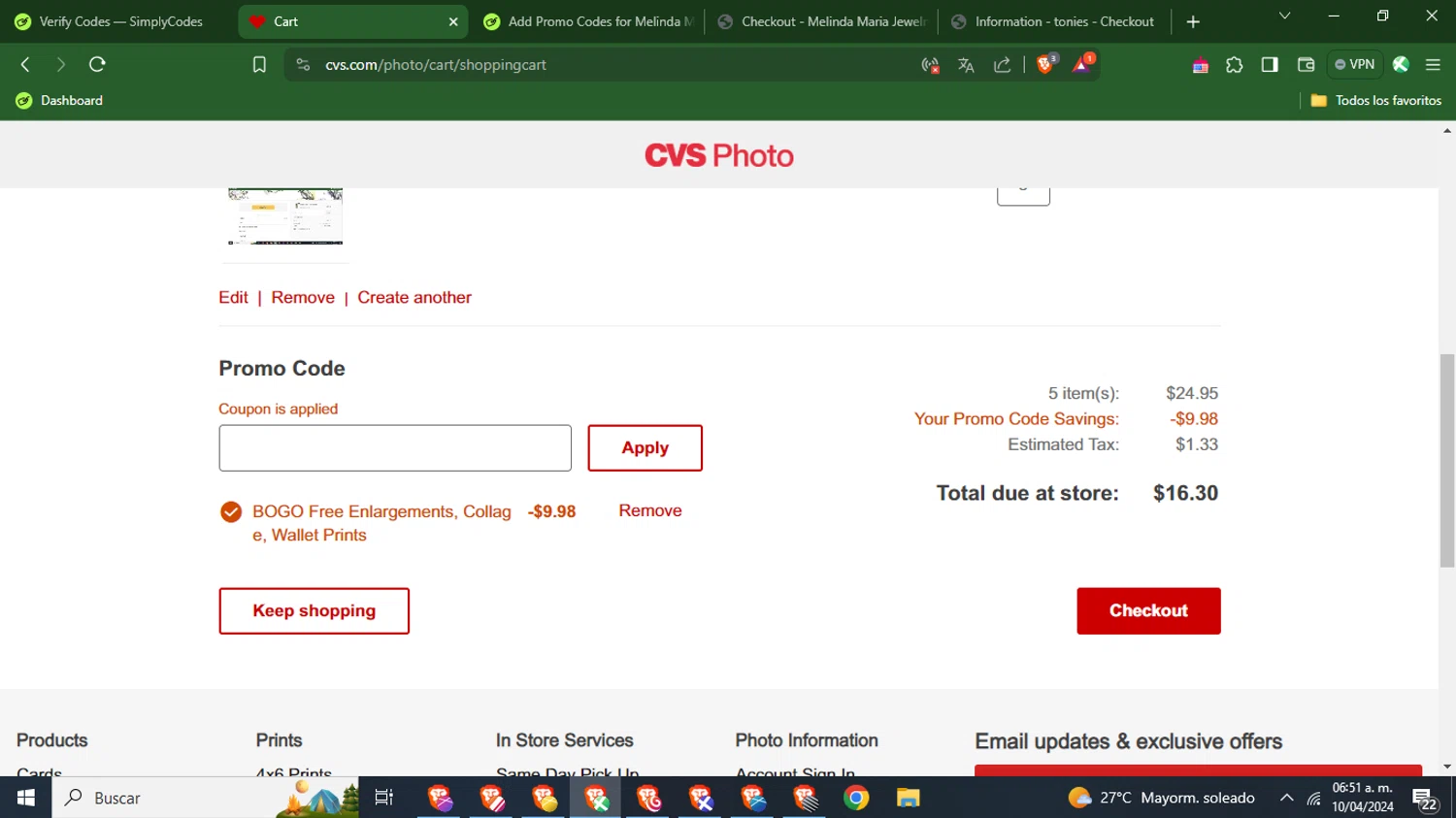Image resolution: width=1456 pixels, height=818 pixels.
Task: Click the Prints footer heading
Action: 279,740
